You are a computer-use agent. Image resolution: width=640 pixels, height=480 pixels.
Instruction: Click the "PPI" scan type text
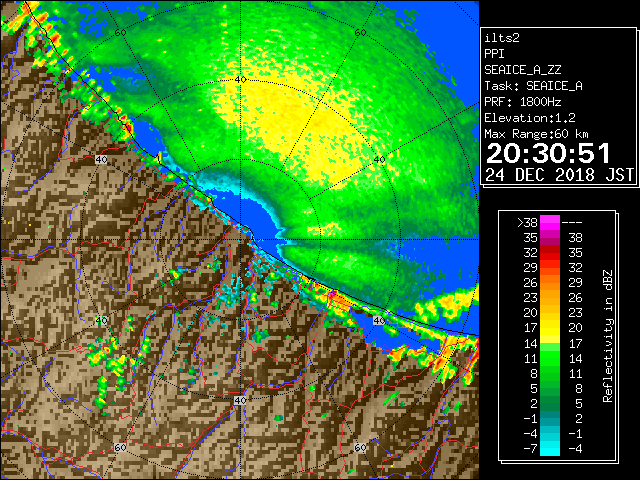click(x=494, y=54)
